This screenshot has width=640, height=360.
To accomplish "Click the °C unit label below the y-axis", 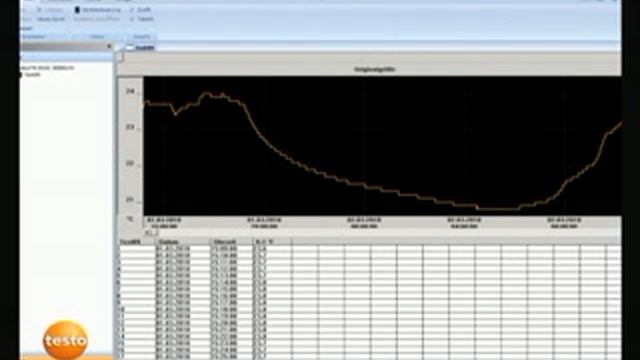I will 130,220.
